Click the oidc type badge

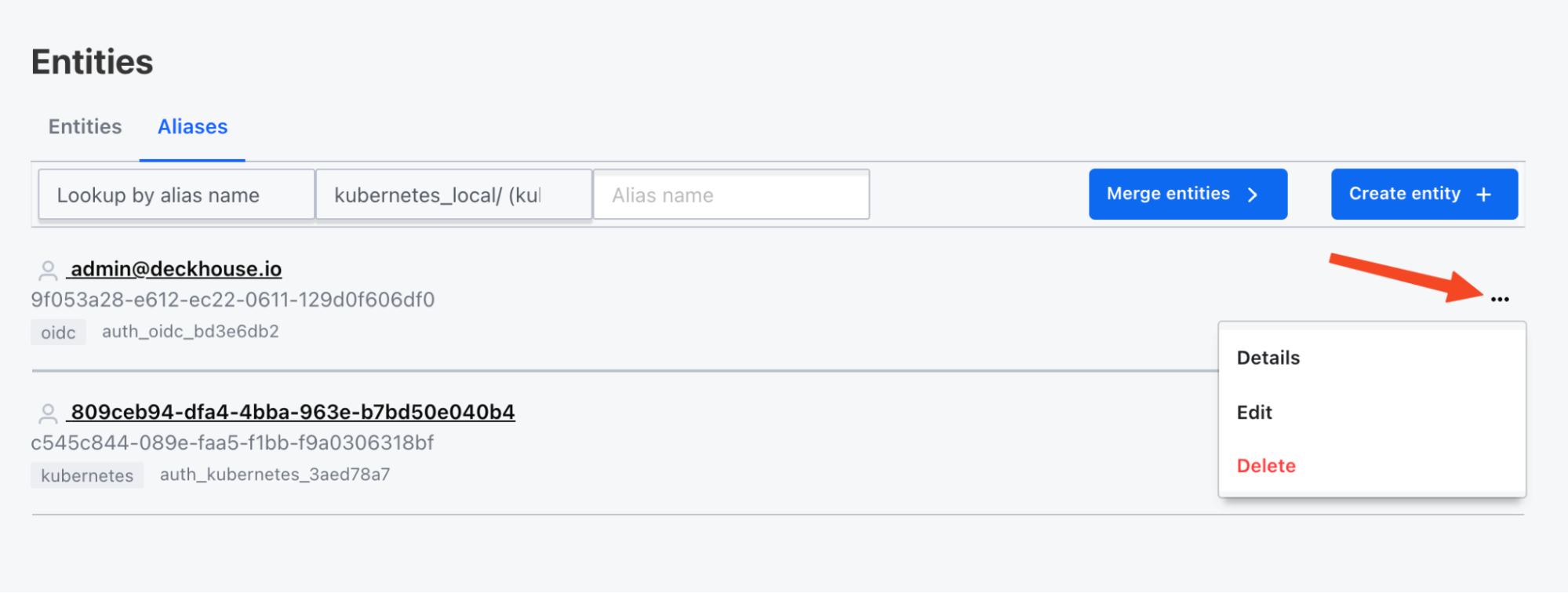[58, 333]
